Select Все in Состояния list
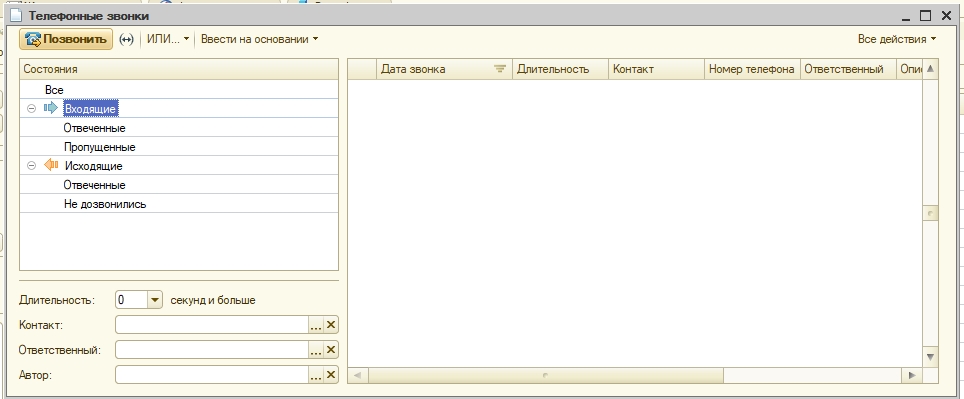 coord(179,90)
